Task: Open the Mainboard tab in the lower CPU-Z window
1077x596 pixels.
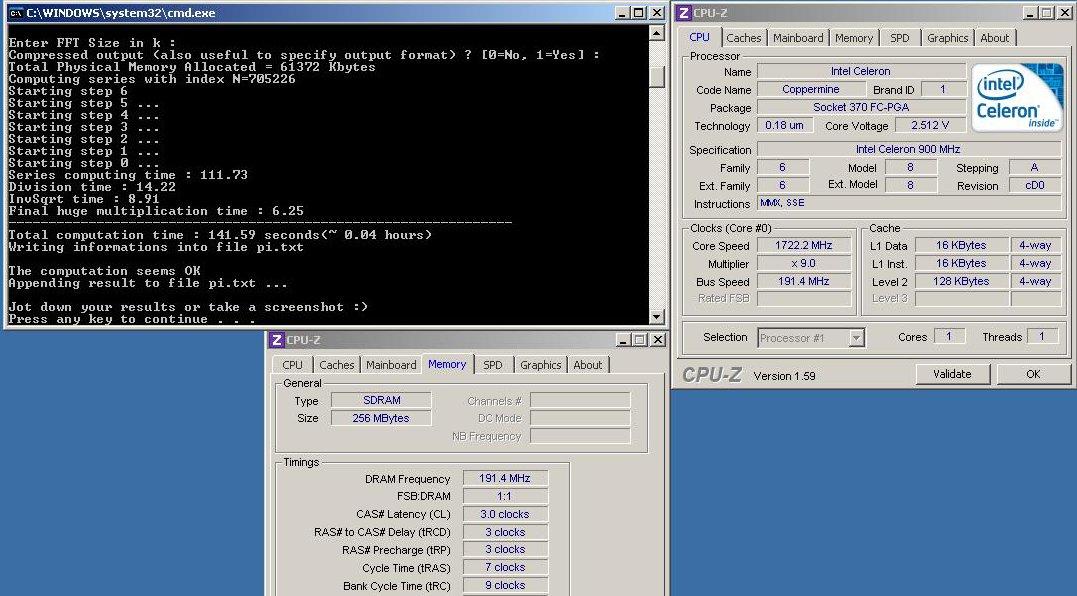Action: click(391, 365)
